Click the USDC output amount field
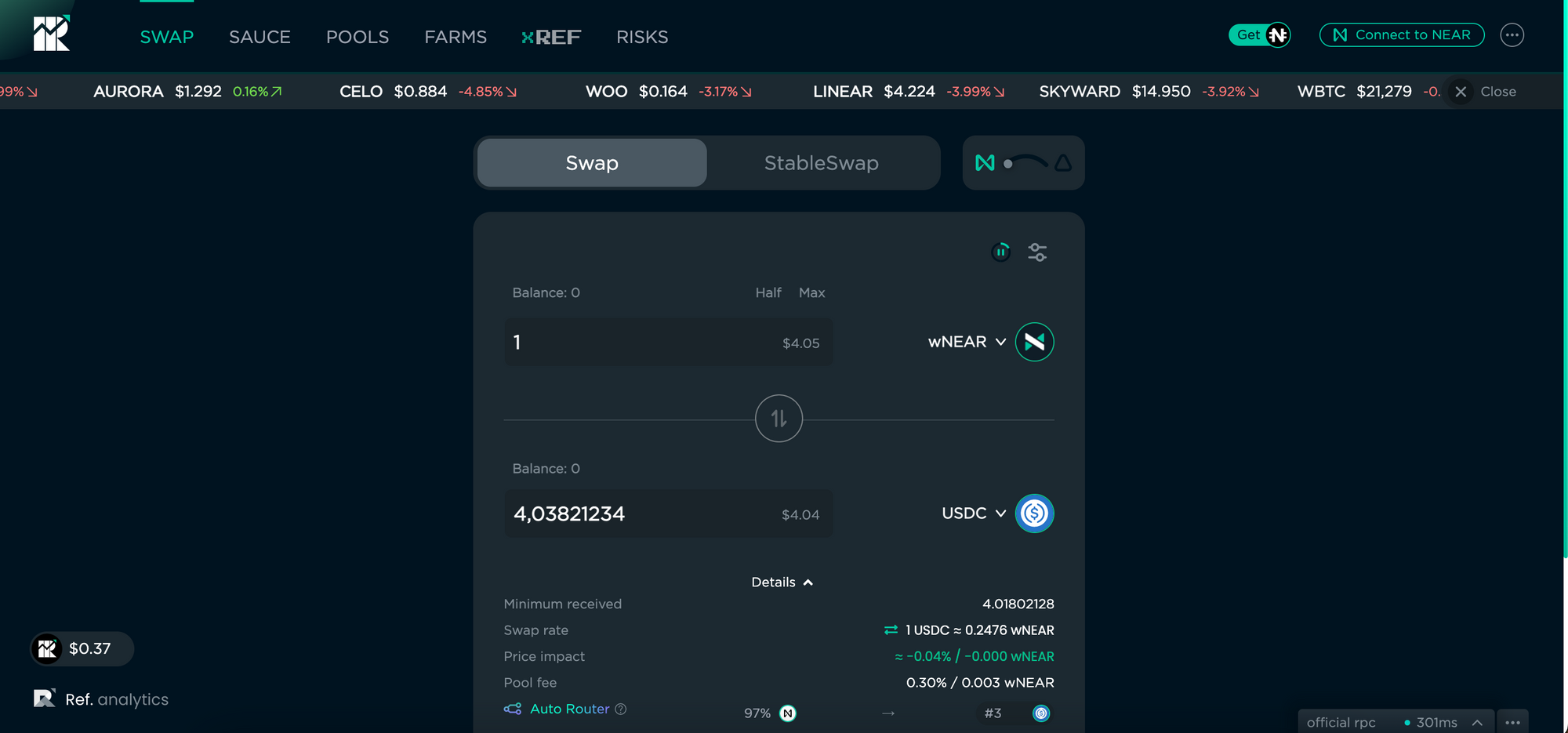Viewport: 1568px width, 733px height. click(x=669, y=513)
